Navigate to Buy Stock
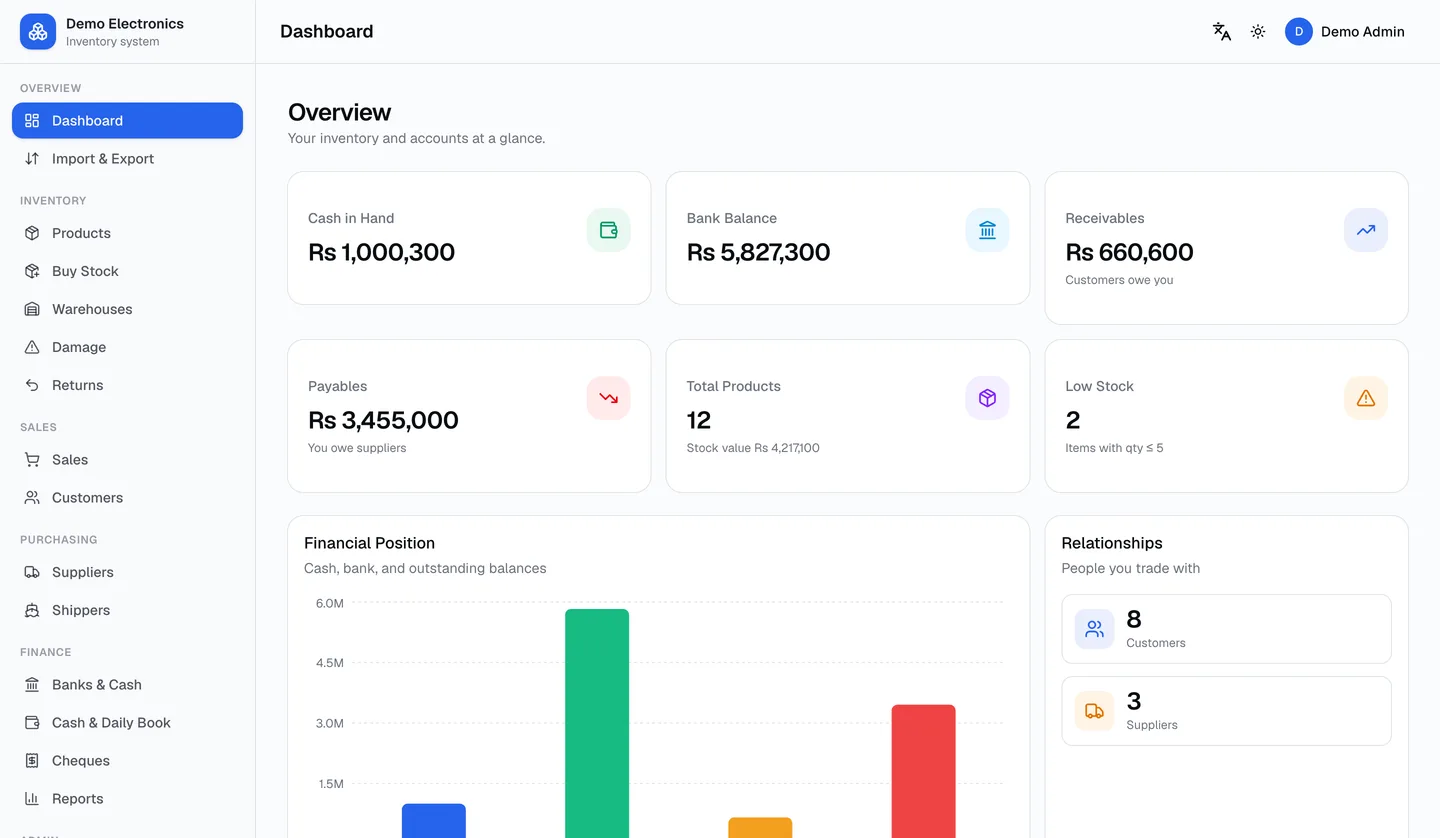 click(x=127, y=271)
